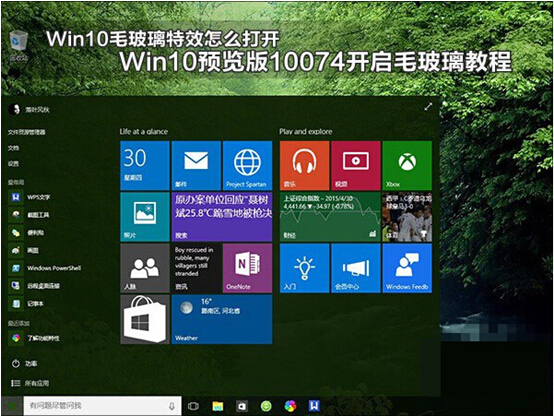Open the Photos (照片) tile
Viewport: 554px width, 417px height.
coord(145,217)
